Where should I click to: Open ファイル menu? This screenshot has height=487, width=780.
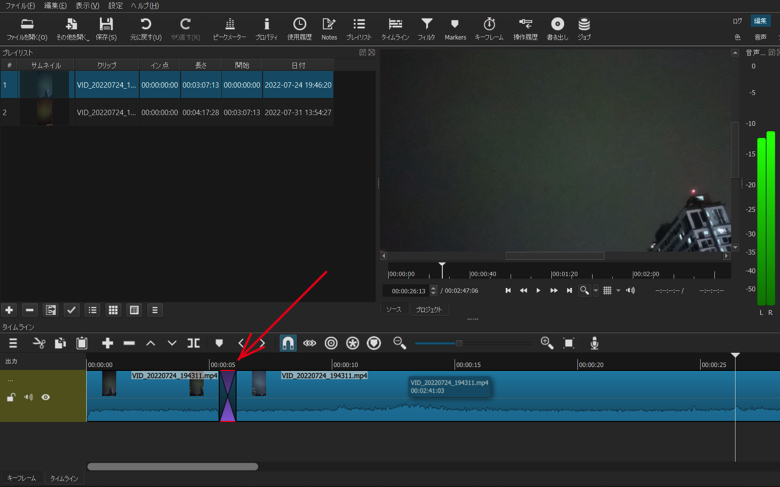point(20,5)
